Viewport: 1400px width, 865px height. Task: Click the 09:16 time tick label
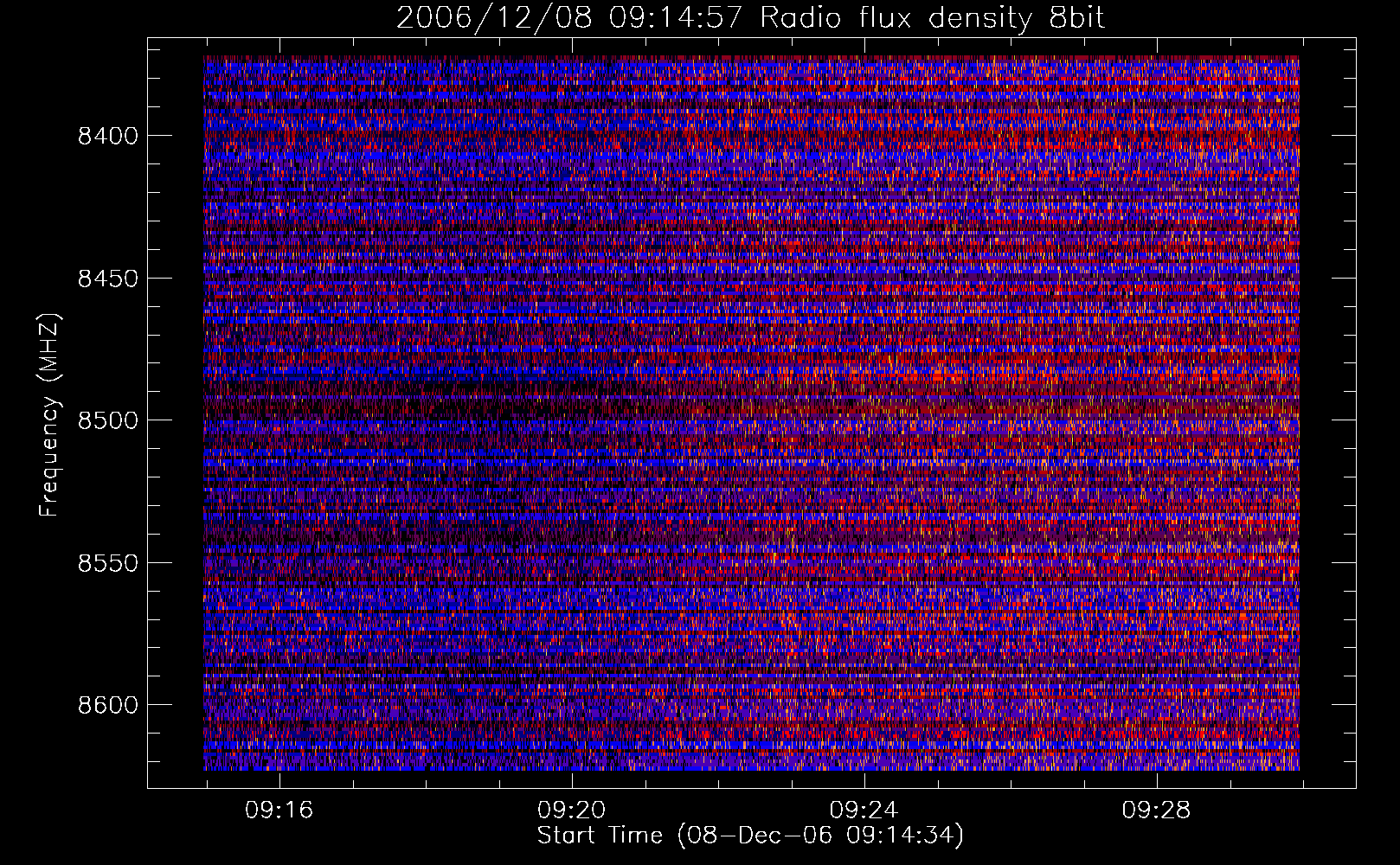pos(279,811)
